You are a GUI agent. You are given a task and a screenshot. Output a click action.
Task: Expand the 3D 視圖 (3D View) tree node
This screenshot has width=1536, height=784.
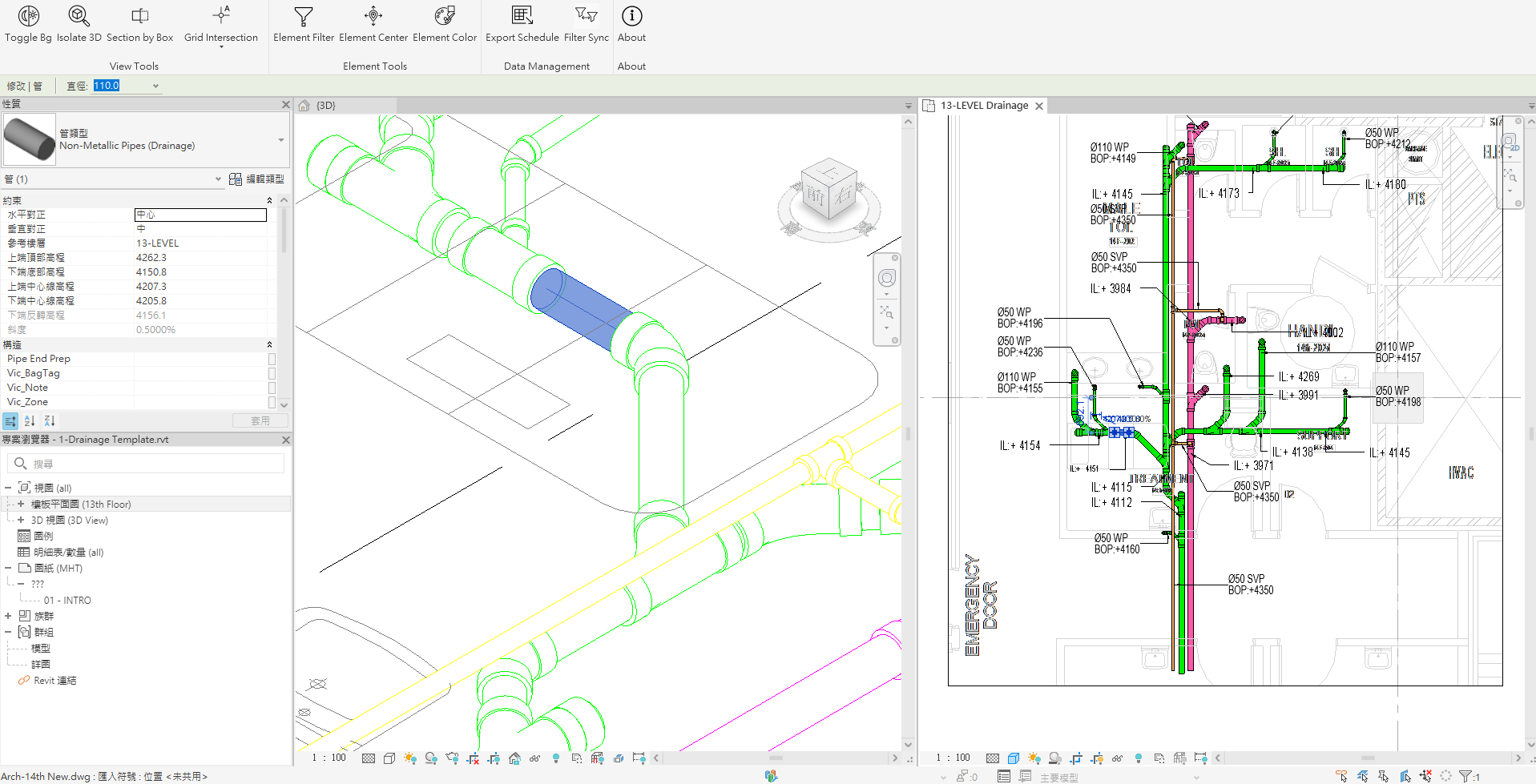tap(21, 521)
